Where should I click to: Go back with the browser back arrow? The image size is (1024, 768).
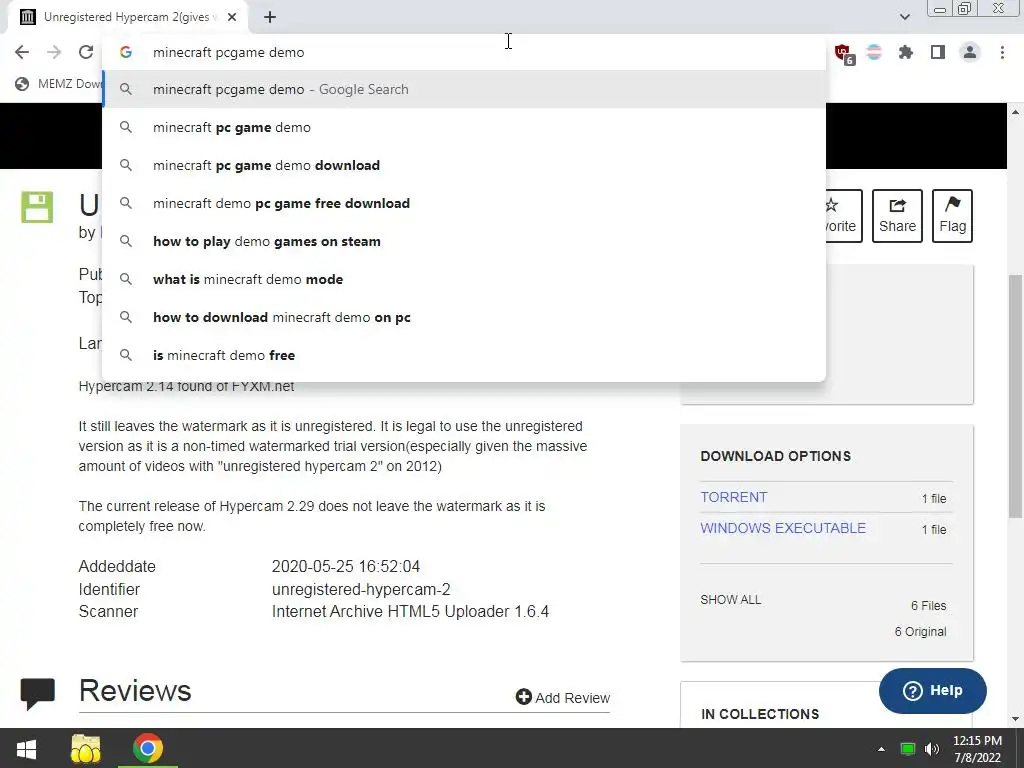pyautogui.click(x=22, y=52)
